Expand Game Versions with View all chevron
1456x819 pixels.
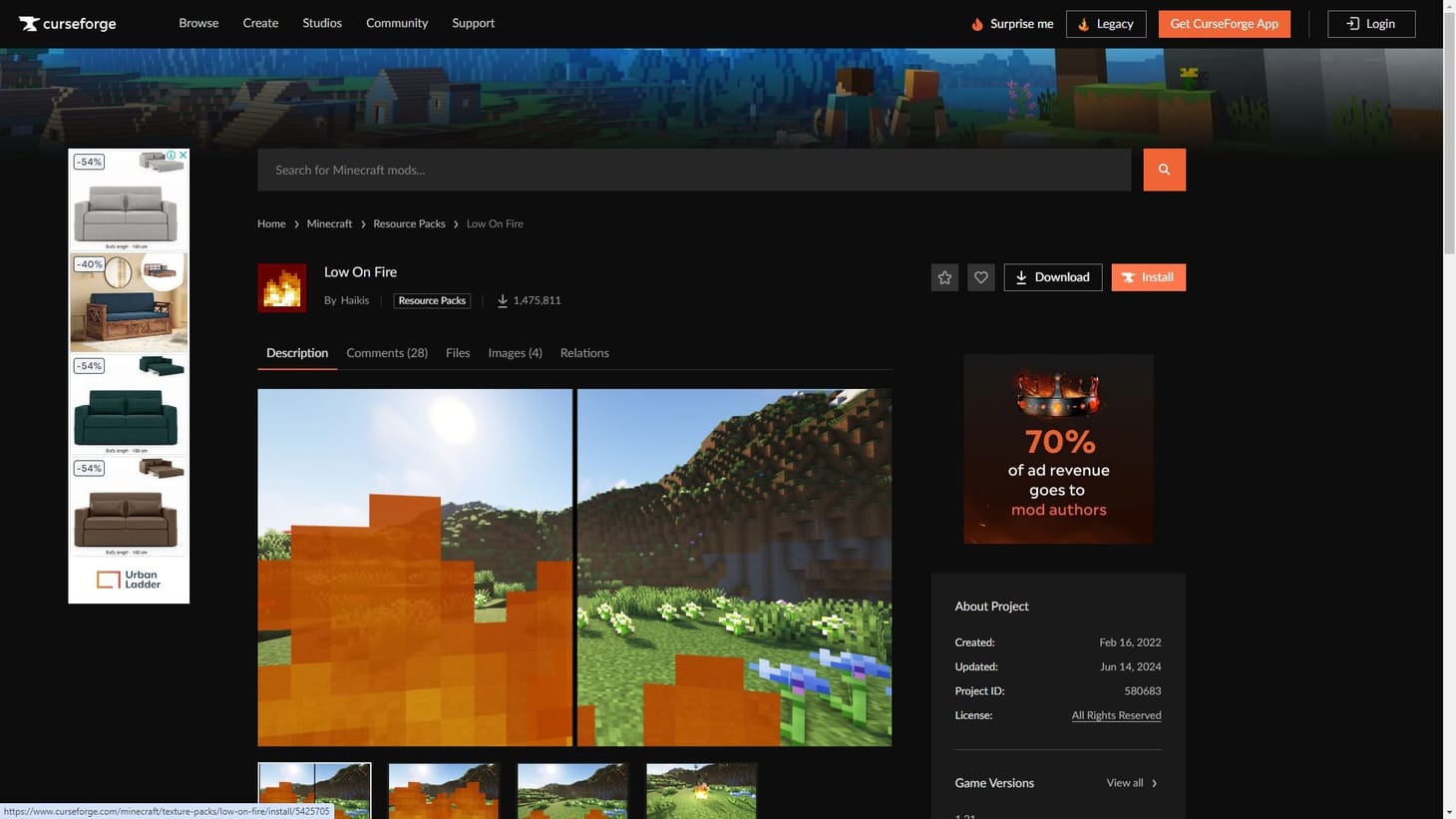coord(1154,782)
